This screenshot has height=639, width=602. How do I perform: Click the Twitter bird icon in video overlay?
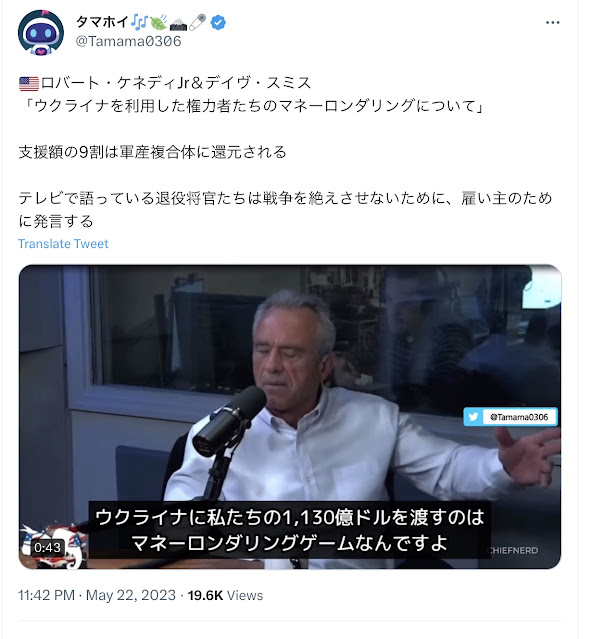tap(473, 417)
